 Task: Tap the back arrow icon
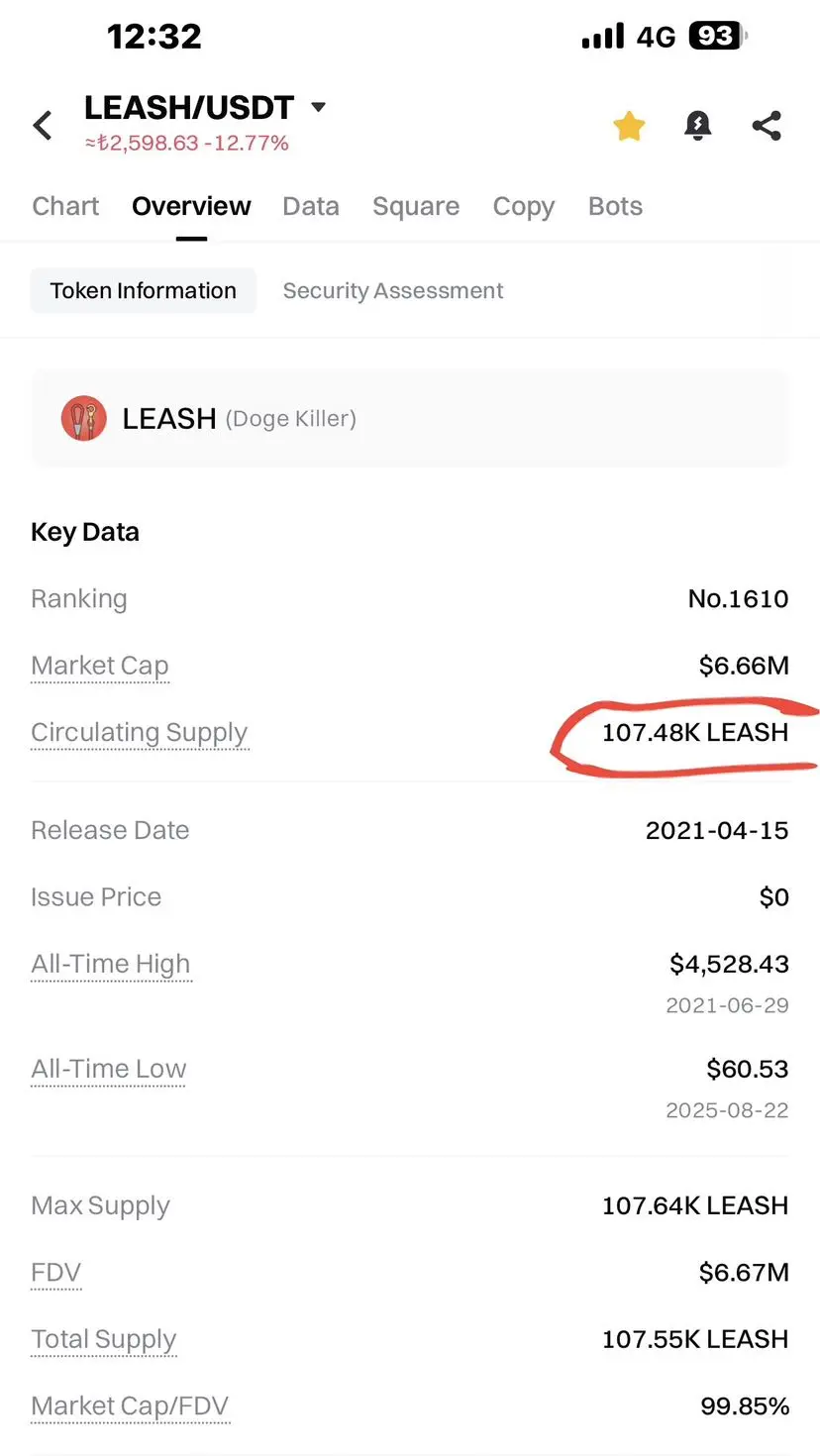(x=43, y=126)
